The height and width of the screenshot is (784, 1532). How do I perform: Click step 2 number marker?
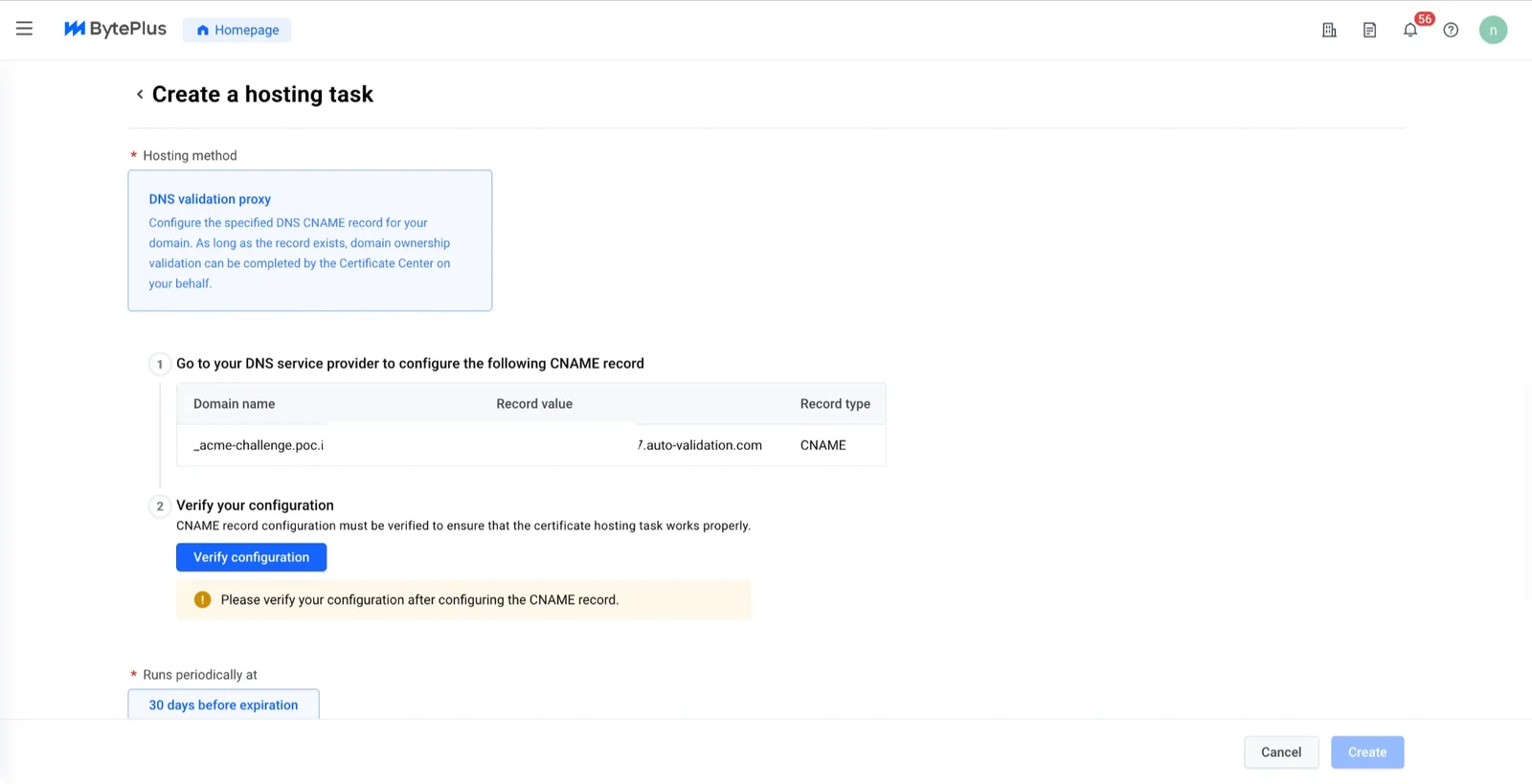(160, 505)
